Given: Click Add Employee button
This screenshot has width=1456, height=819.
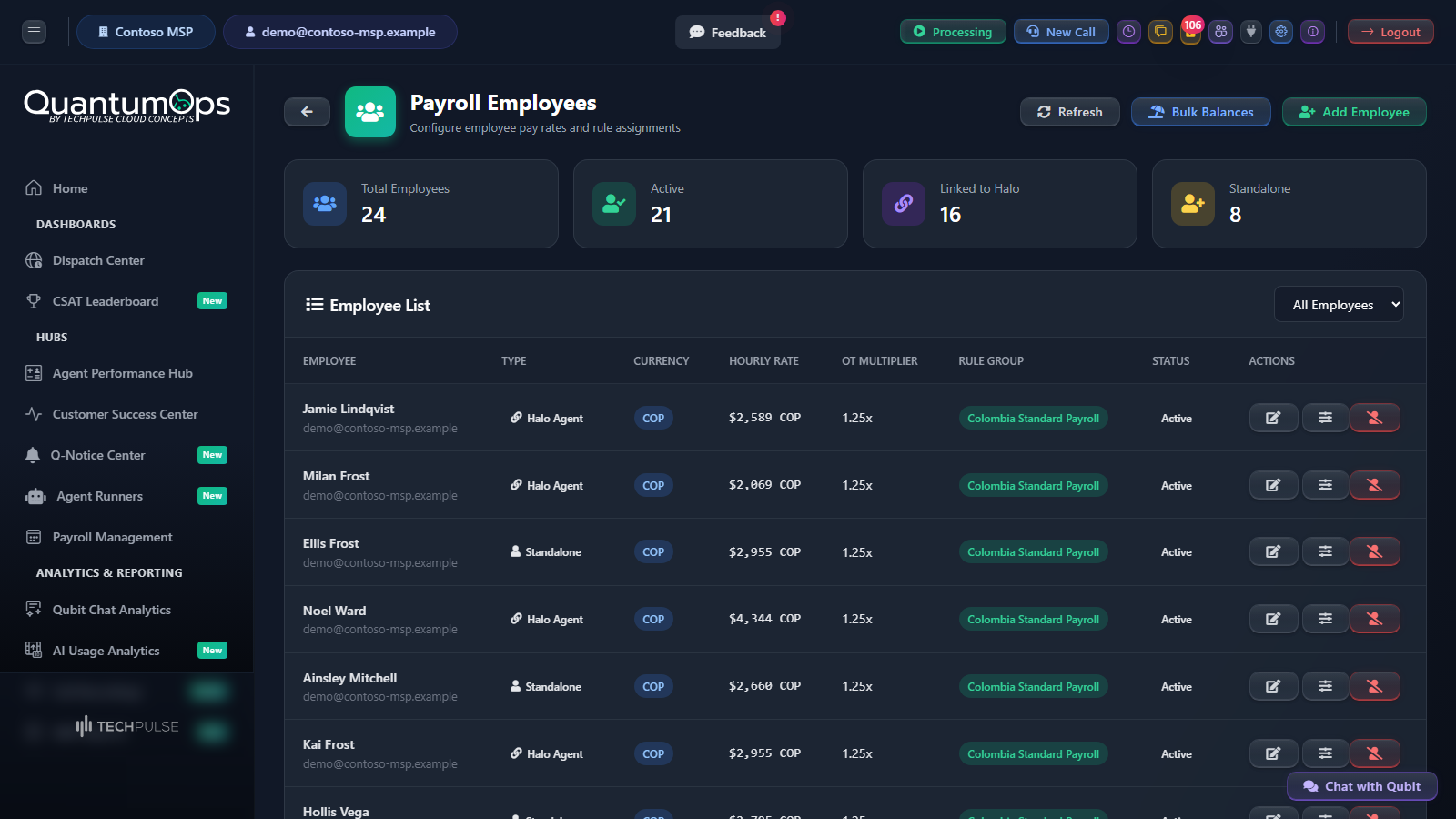Looking at the screenshot, I should (1354, 112).
